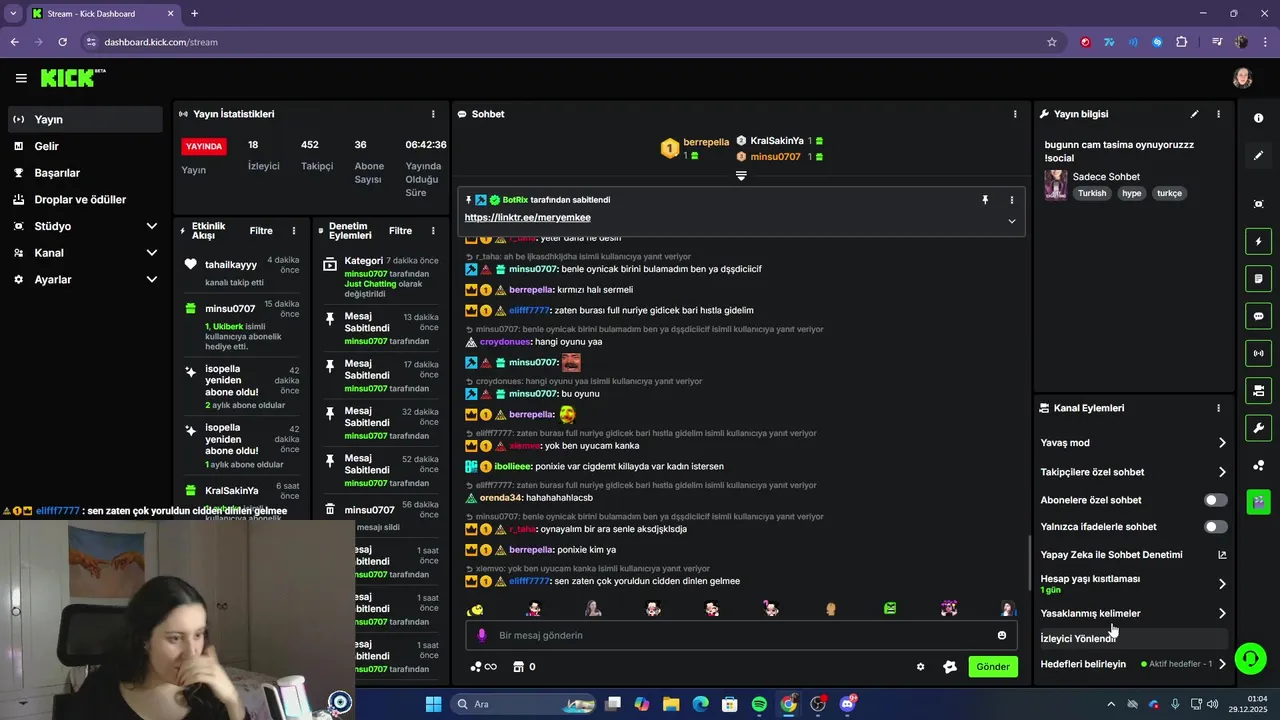Open Yasaklanmış kelimeler settings
The image size is (1280, 720).
[x=1134, y=614]
